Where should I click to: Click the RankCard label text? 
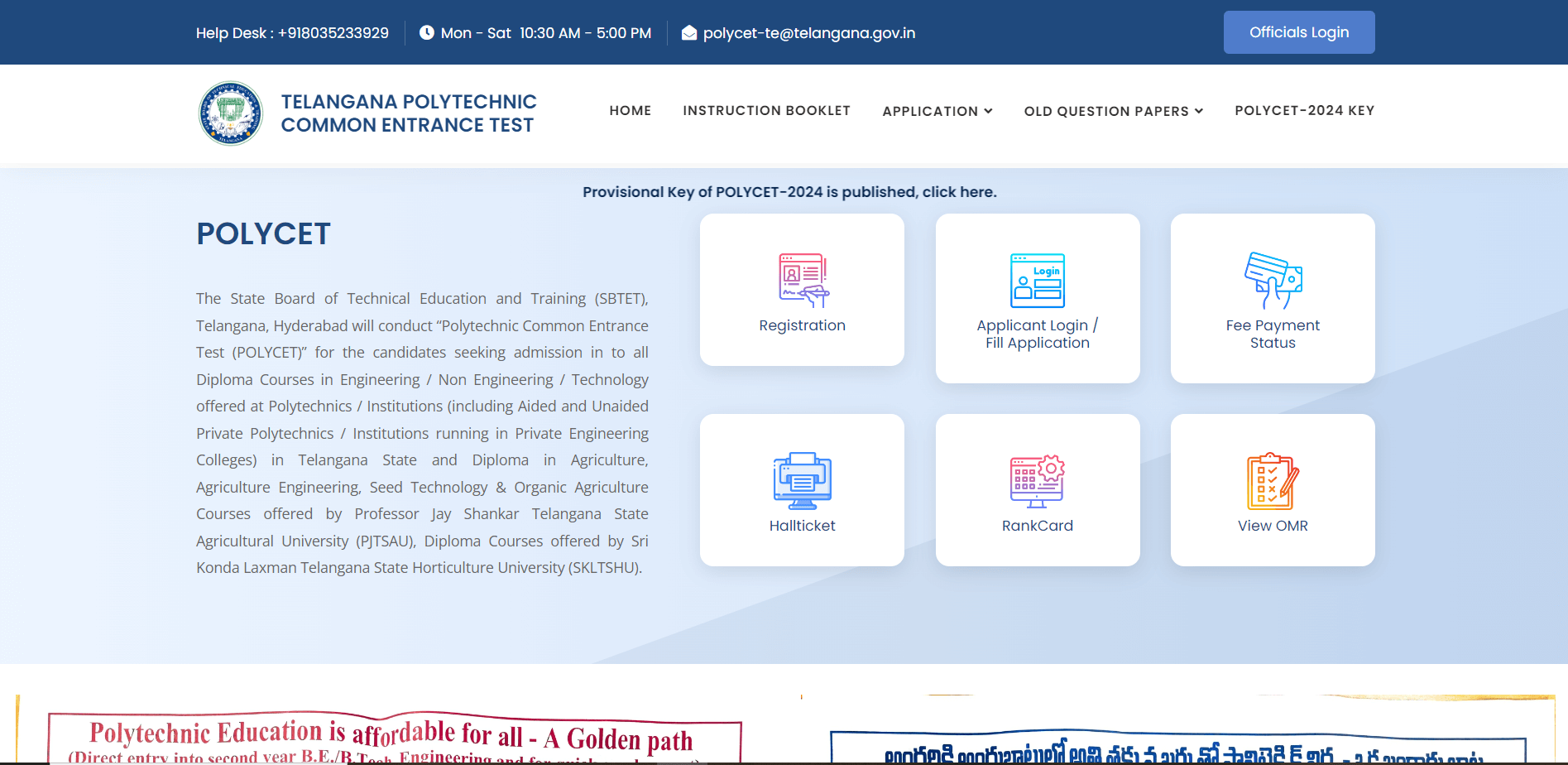pos(1037,526)
